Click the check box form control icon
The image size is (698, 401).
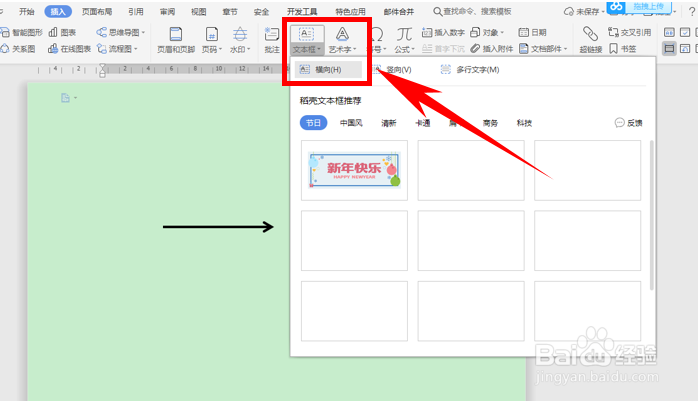click(x=685, y=32)
